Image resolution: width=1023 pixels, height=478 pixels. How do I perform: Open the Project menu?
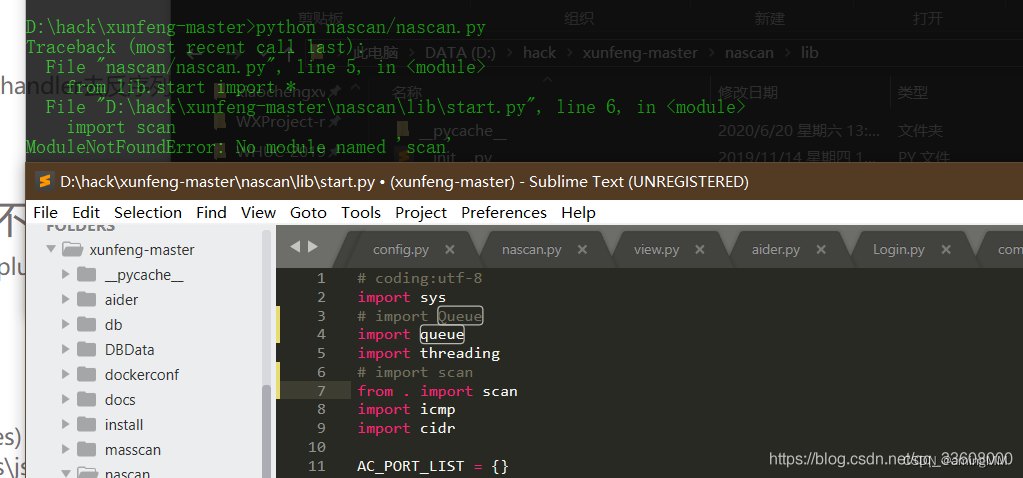(x=421, y=213)
